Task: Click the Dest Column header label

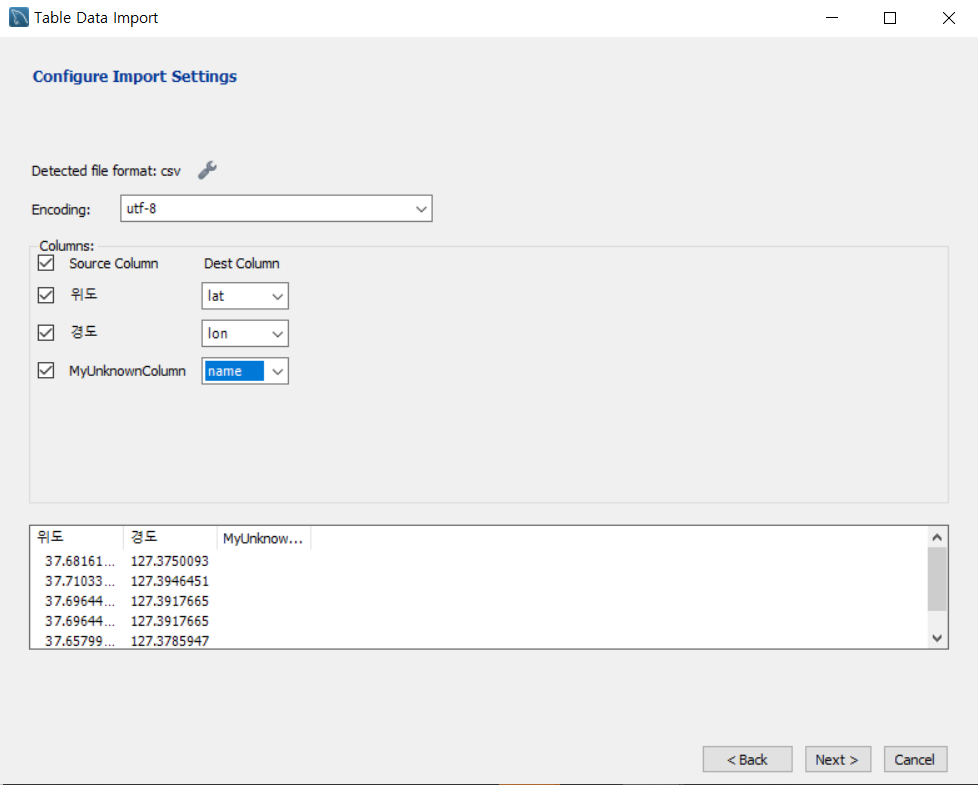Action: [x=241, y=263]
